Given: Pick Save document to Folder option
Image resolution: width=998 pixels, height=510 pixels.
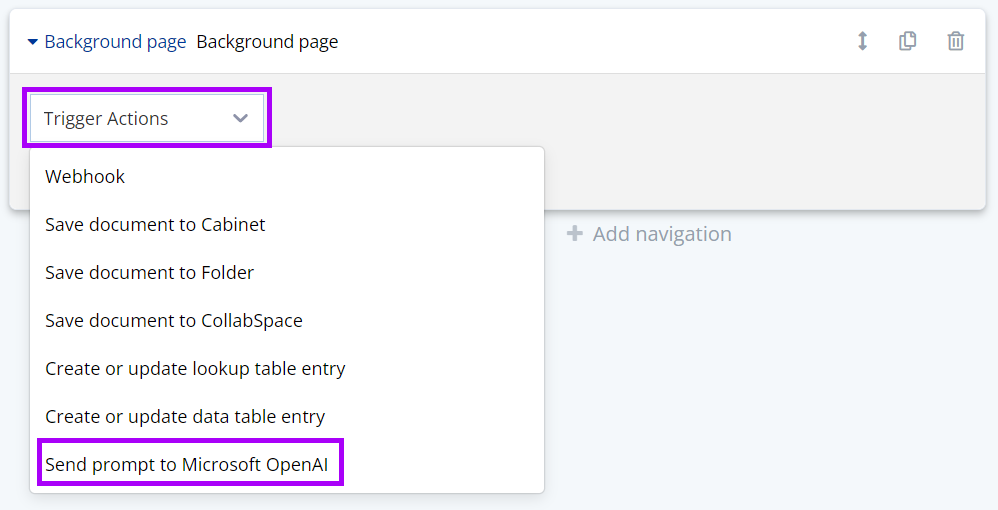Looking at the screenshot, I should [149, 272].
